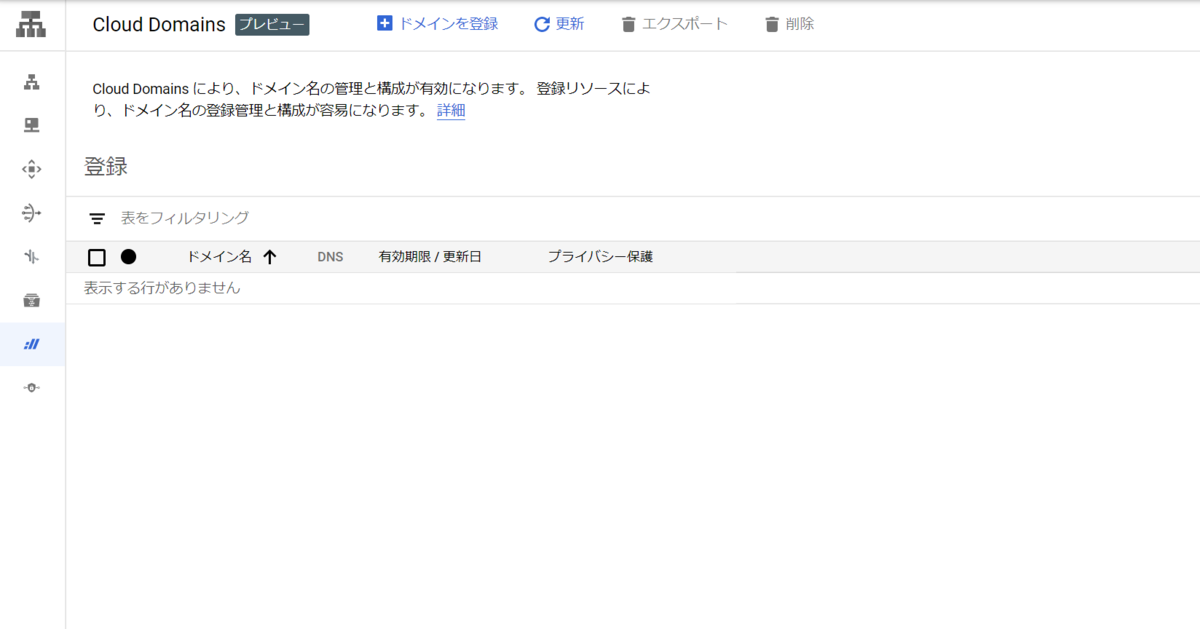Viewport: 1200px width, 629px height.
Task: Toggle the select-all checkbox in the table header
Action: point(97,257)
